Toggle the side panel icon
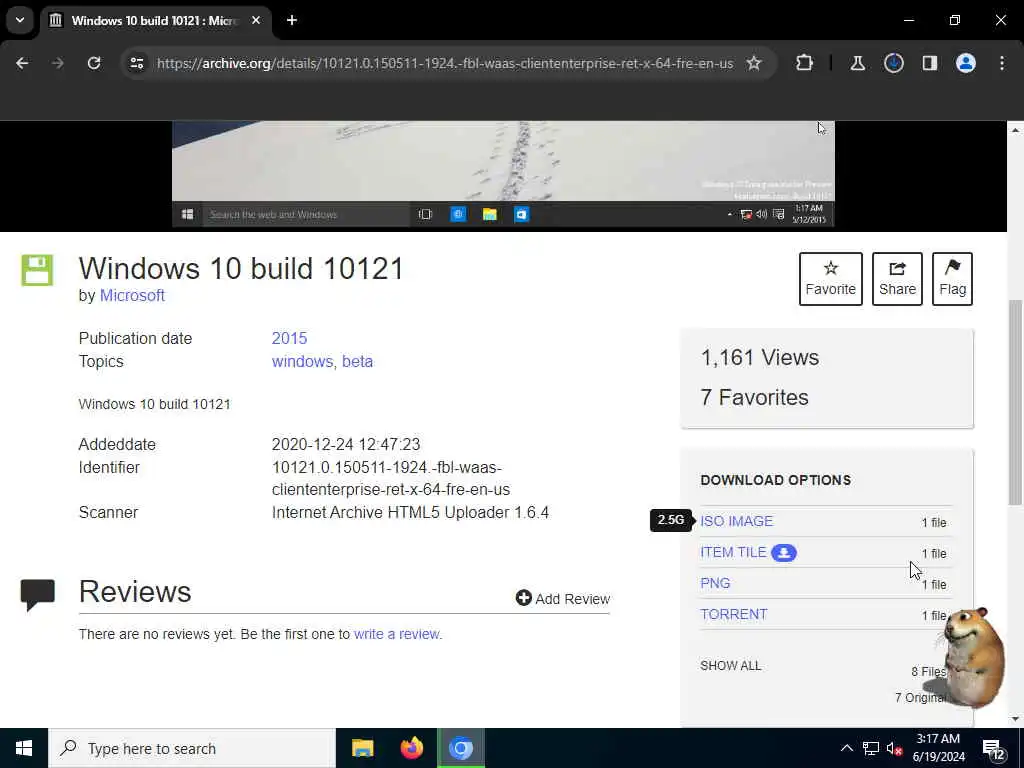The width and height of the screenshot is (1024, 768). (x=930, y=63)
